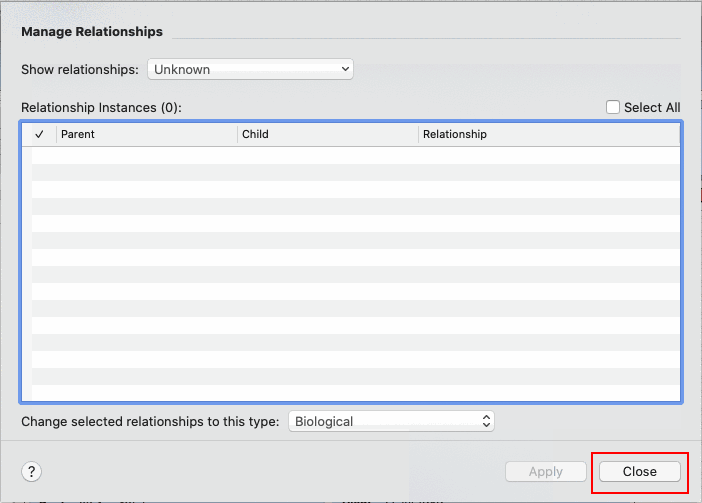Sort by the Relationship column header
702x503 pixels.
[x=548, y=134]
